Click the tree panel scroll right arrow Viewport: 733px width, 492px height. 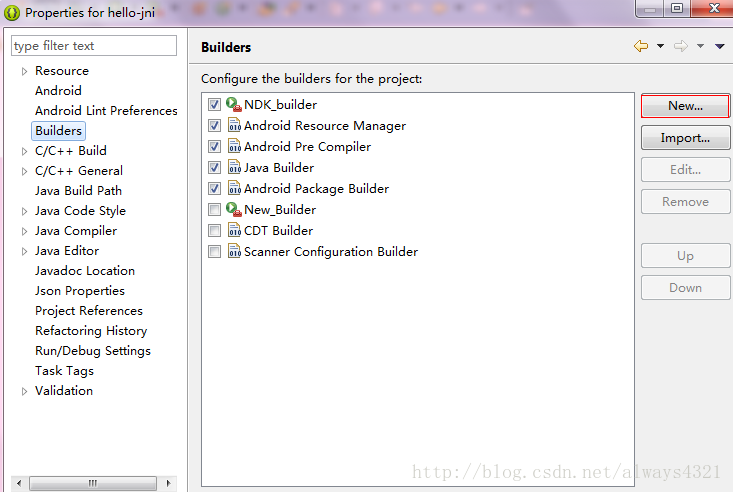(168, 483)
